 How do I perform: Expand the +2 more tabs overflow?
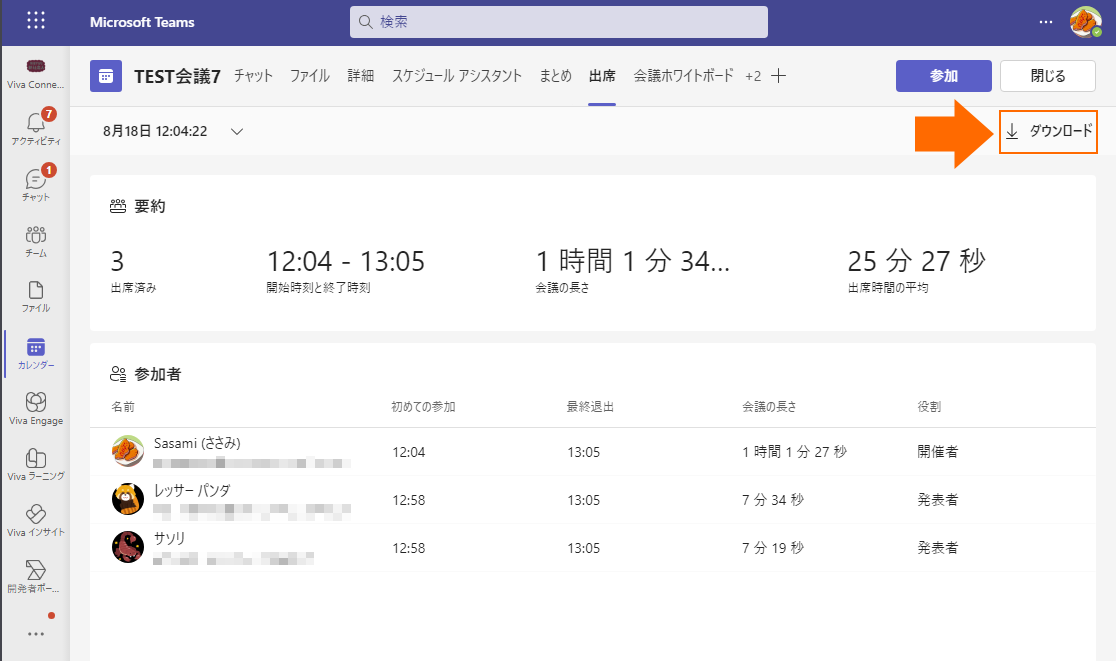point(753,76)
